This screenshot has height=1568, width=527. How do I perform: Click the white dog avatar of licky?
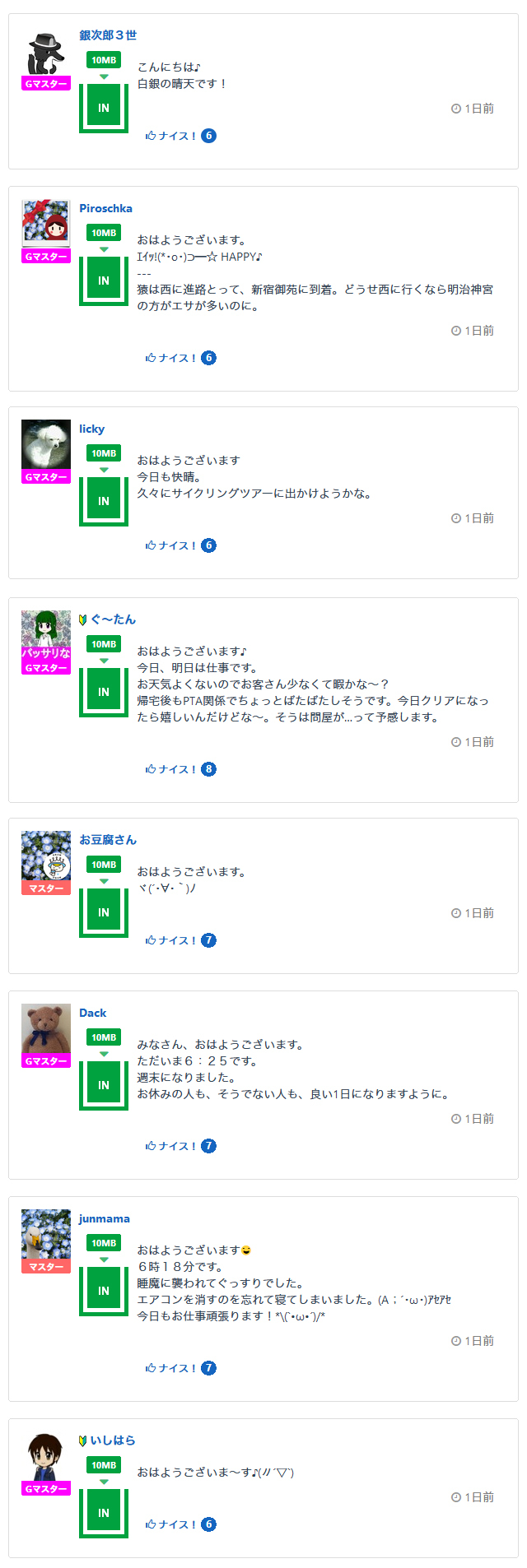(x=46, y=444)
